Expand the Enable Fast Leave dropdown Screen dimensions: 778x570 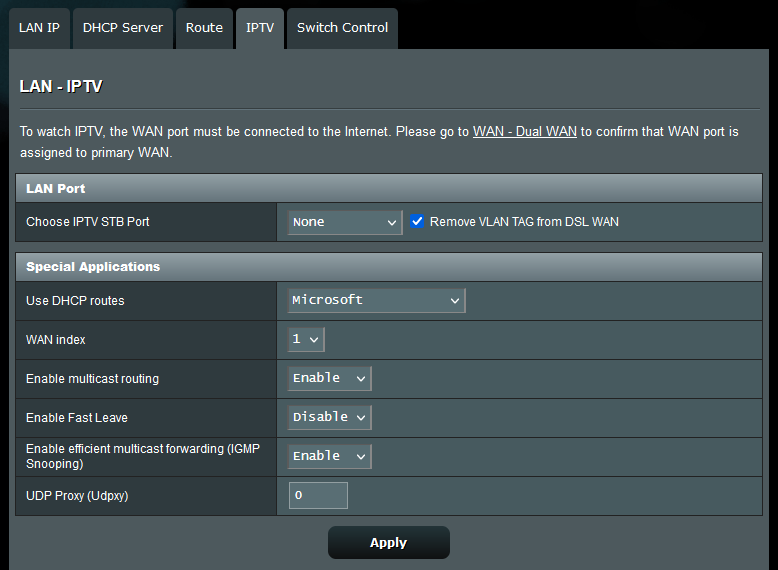pos(330,417)
